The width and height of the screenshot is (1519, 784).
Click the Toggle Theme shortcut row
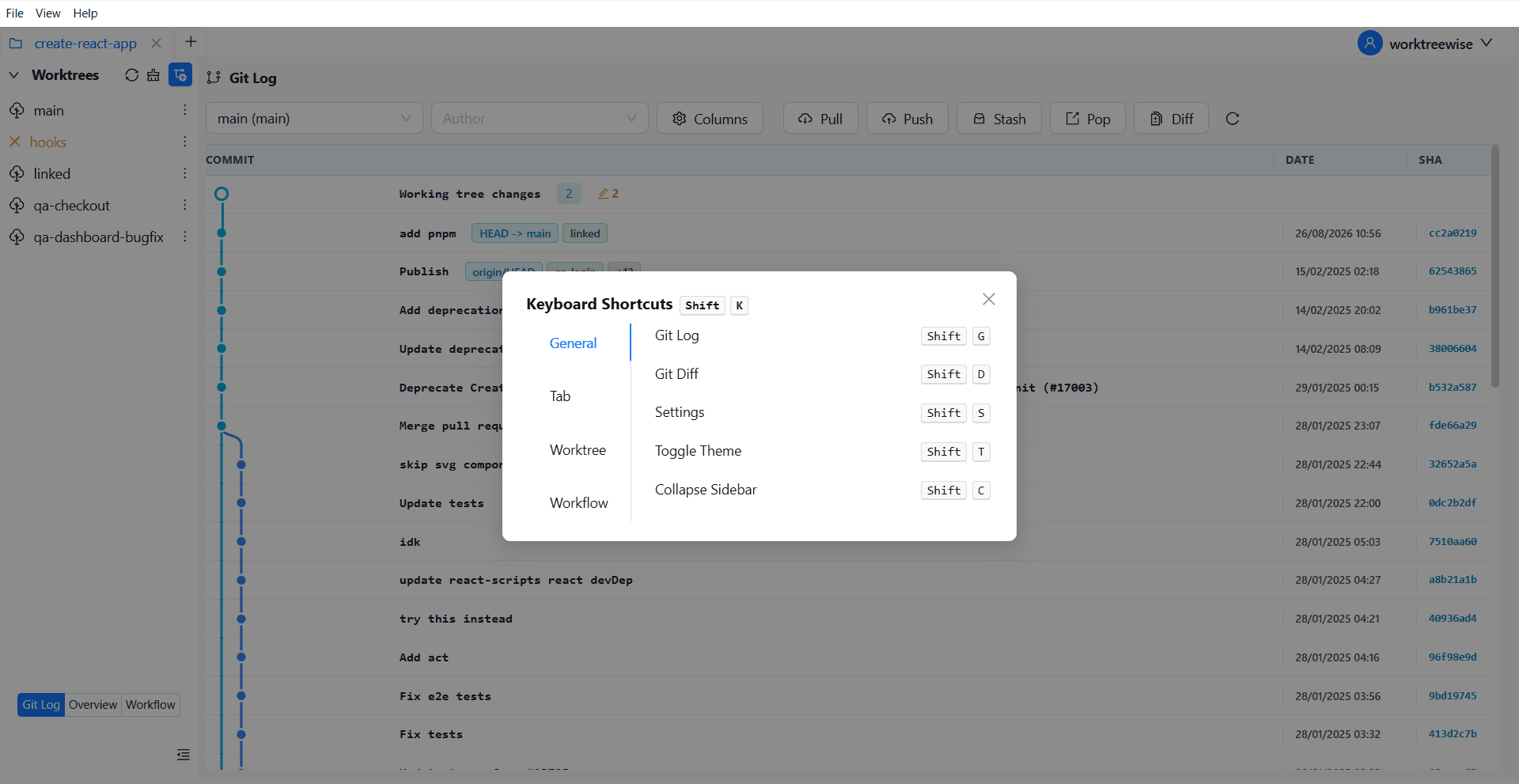coord(823,452)
